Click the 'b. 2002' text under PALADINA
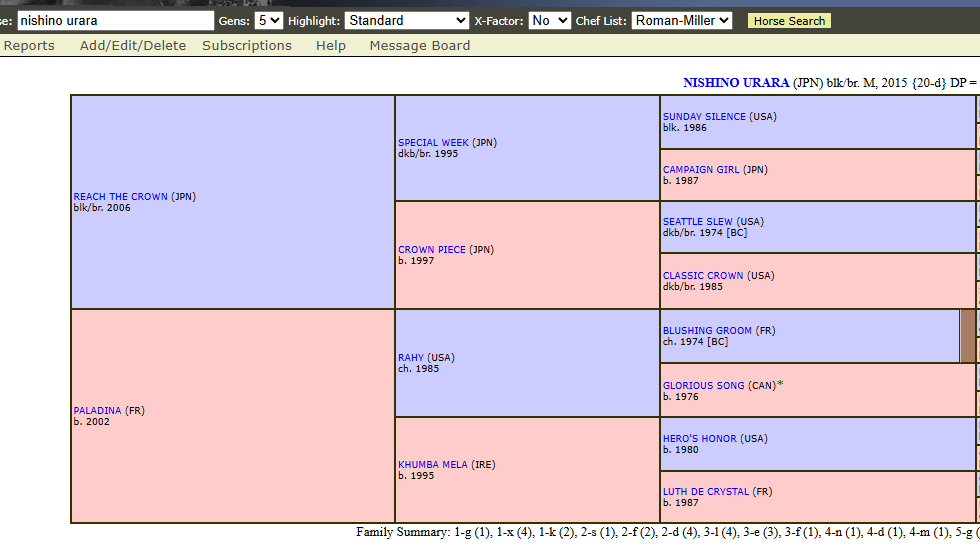 pos(91,422)
